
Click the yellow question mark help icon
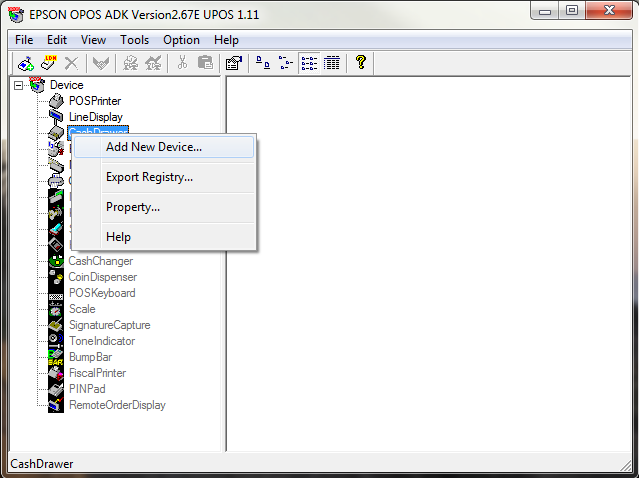click(361, 62)
